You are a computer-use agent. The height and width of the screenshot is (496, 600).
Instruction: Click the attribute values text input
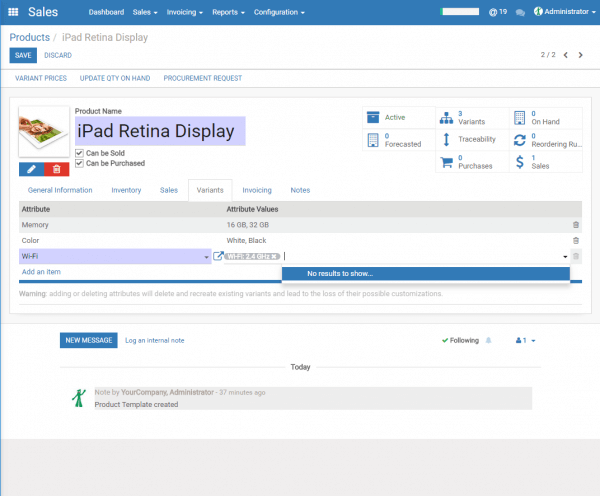tap(421, 256)
